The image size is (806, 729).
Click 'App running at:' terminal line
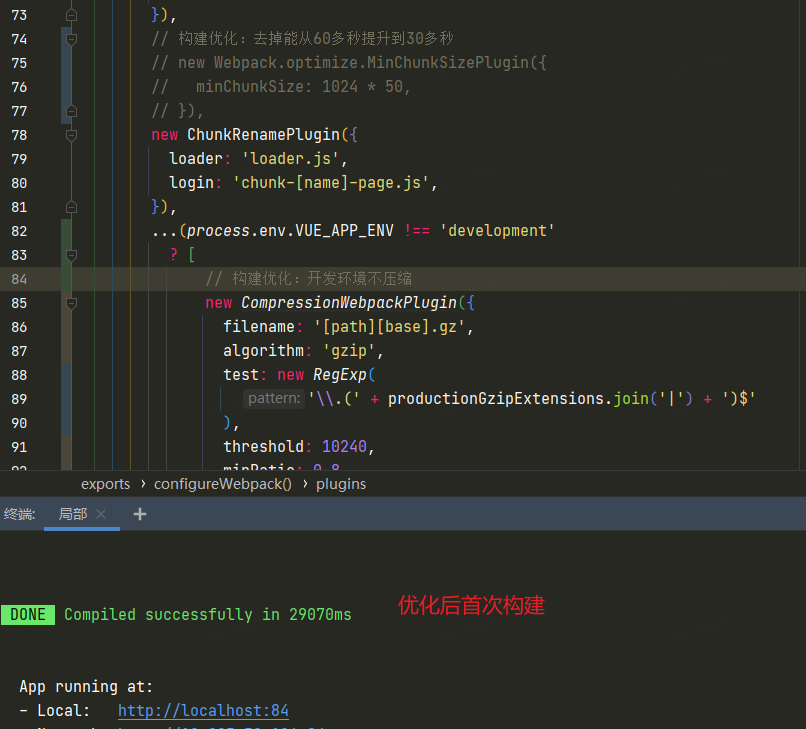(x=86, y=687)
